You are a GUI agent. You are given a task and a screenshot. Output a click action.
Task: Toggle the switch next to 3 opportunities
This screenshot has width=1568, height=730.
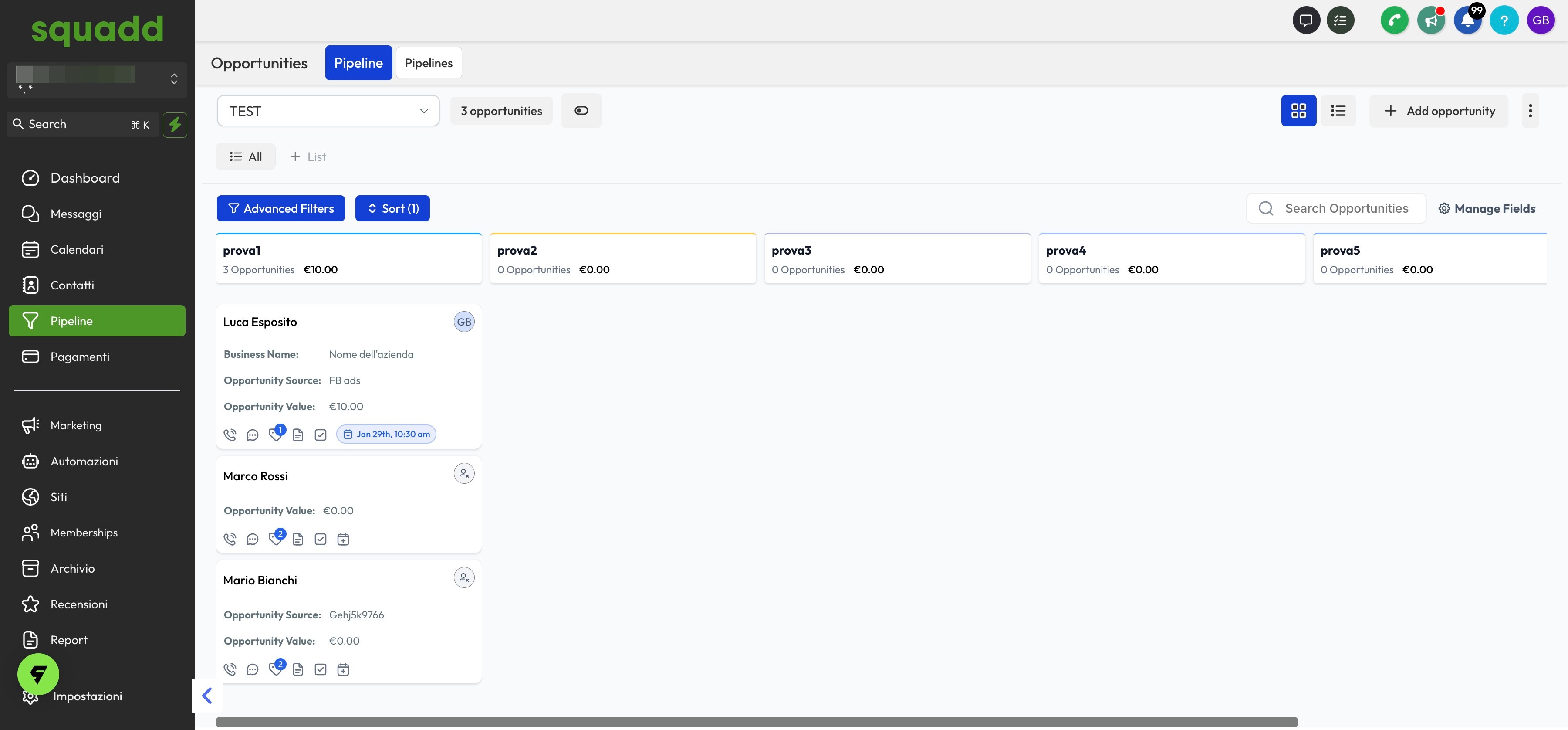tap(581, 111)
